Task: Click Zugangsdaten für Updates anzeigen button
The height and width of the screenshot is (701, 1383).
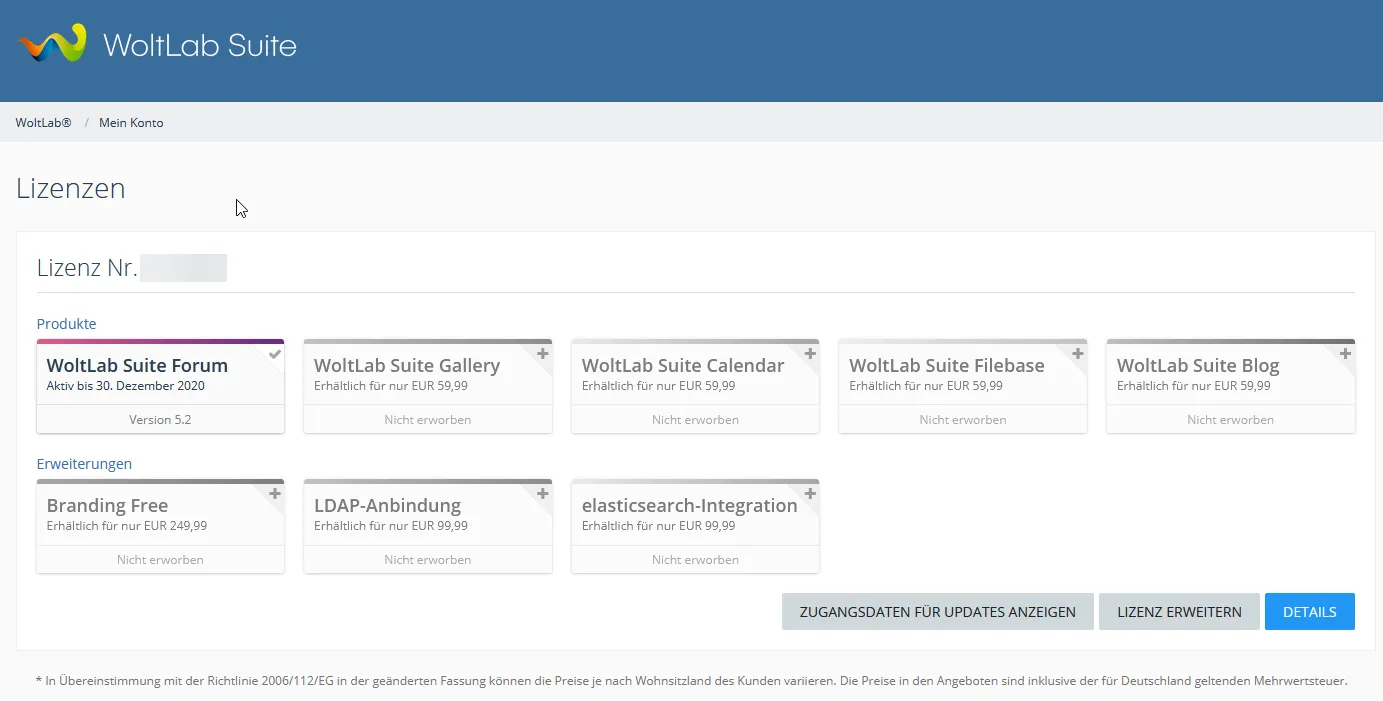Action: click(937, 612)
